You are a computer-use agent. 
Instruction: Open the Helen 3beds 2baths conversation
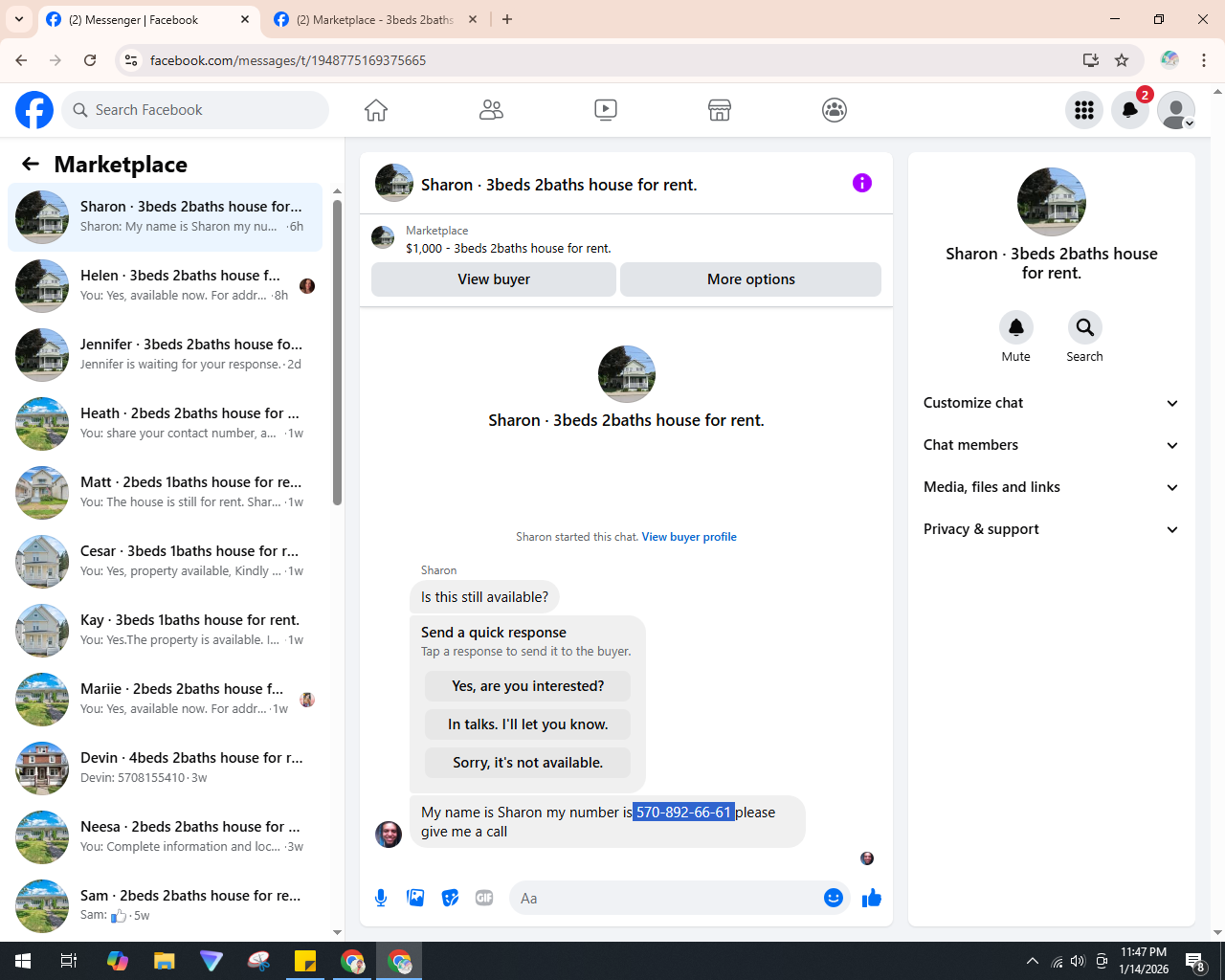click(165, 286)
